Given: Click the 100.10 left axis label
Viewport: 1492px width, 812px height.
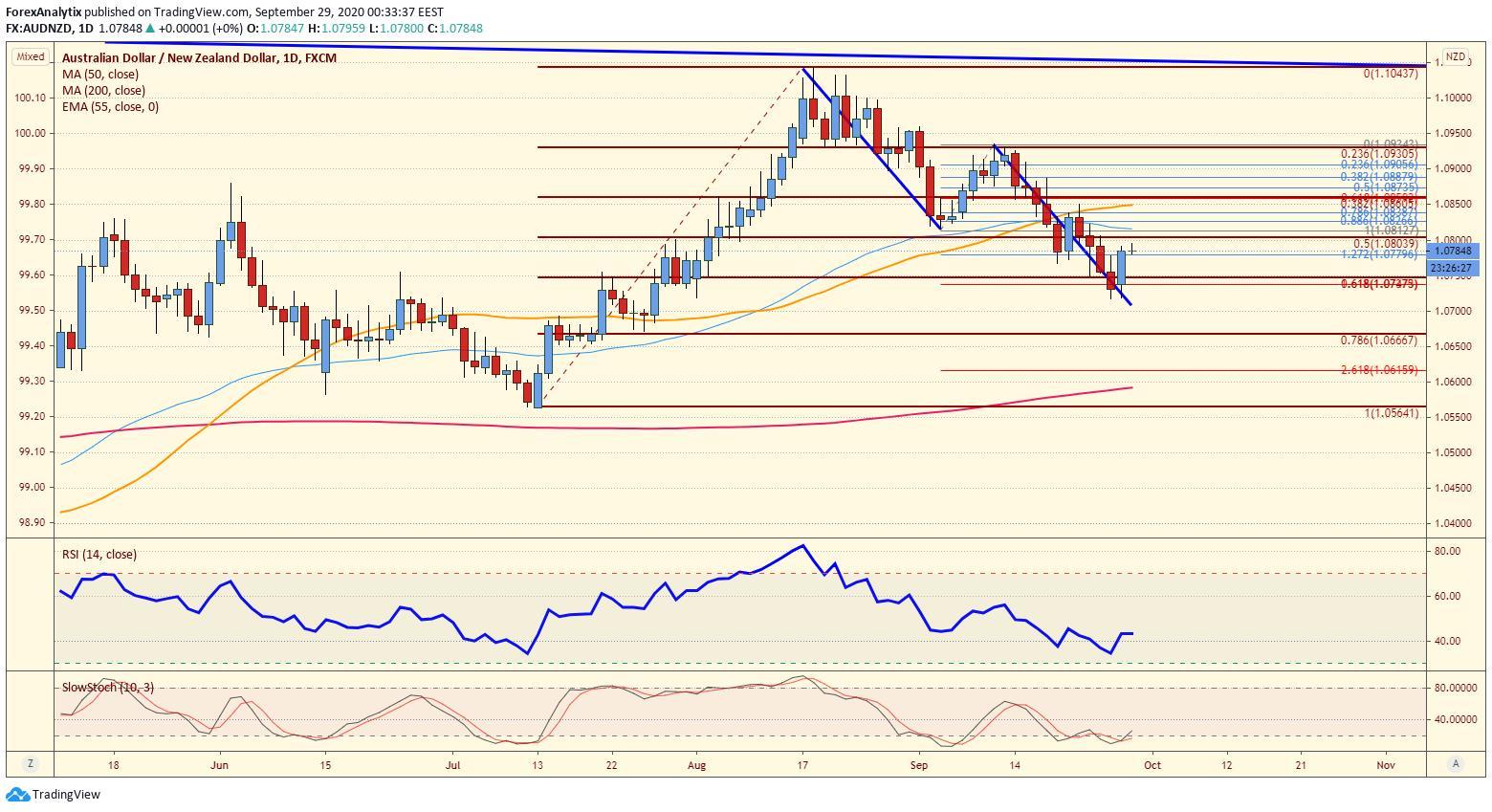Looking at the screenshot, I should [x=30, y=98].
